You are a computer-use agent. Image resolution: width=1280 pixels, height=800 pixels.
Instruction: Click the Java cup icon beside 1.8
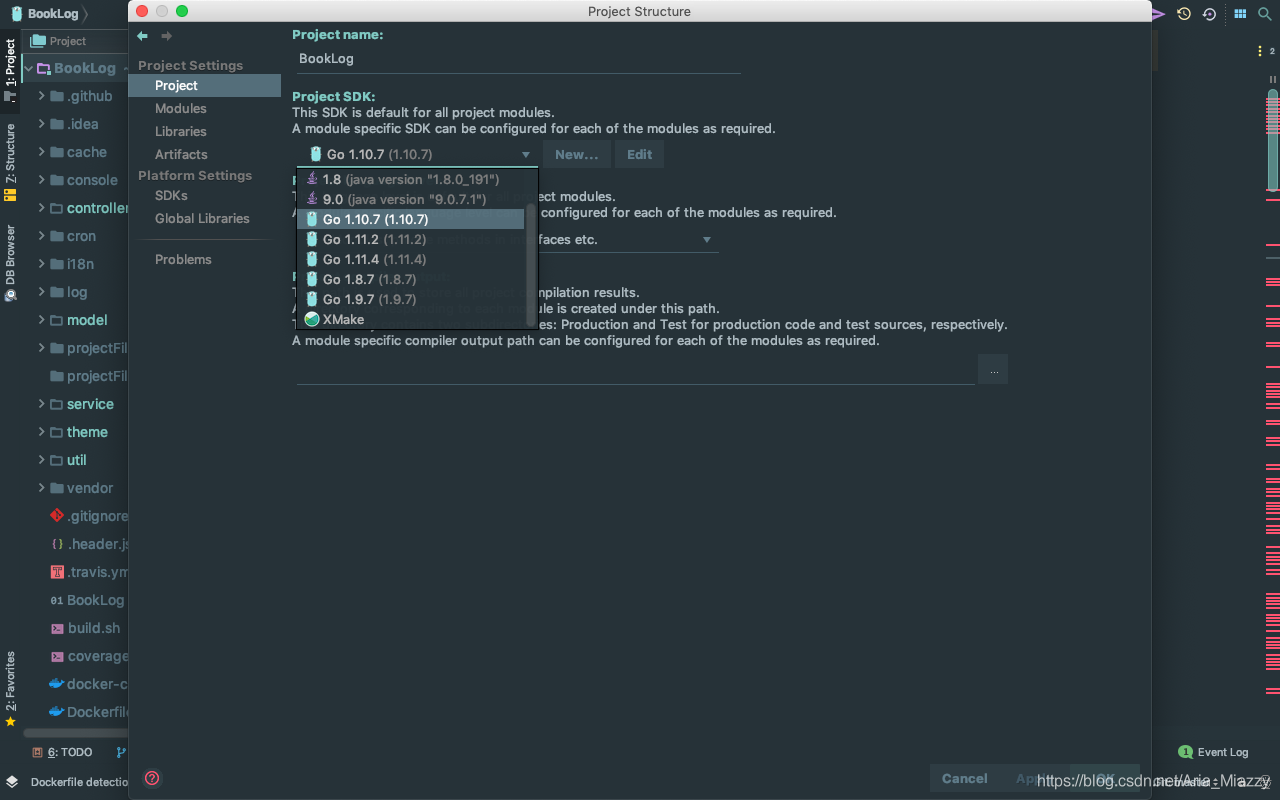coord(312,179)
